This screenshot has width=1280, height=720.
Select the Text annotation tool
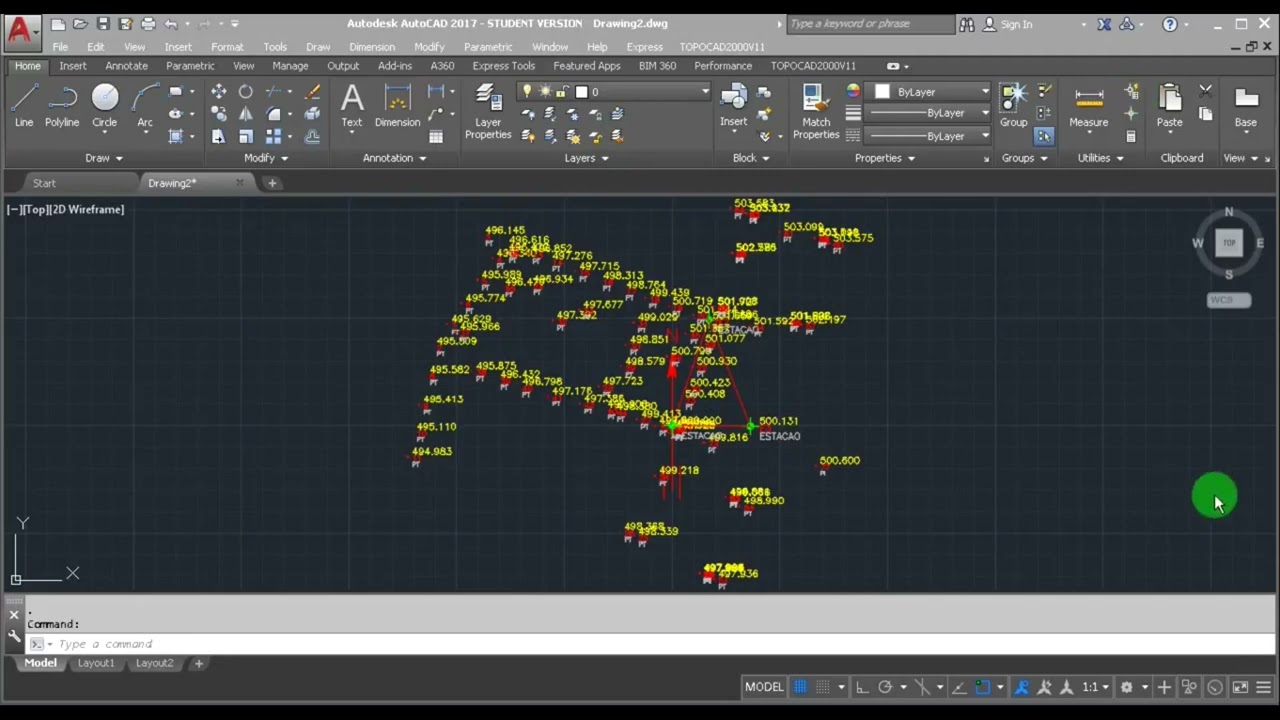pos(352,106)
